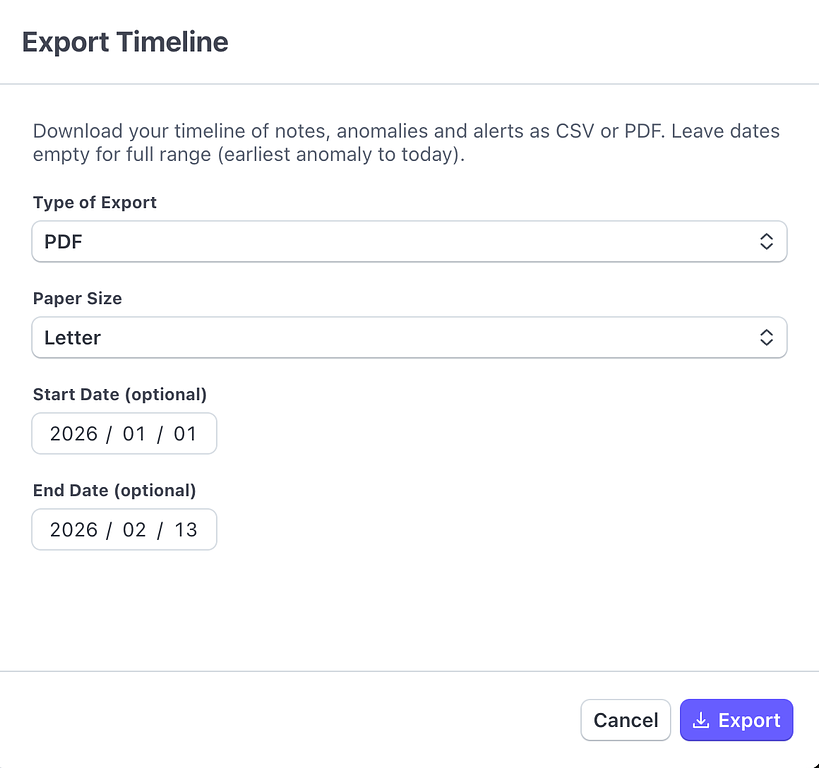This screenshot has width=819, height=768.
Task: Click the download icon in Export button
Action: (701, 720)
